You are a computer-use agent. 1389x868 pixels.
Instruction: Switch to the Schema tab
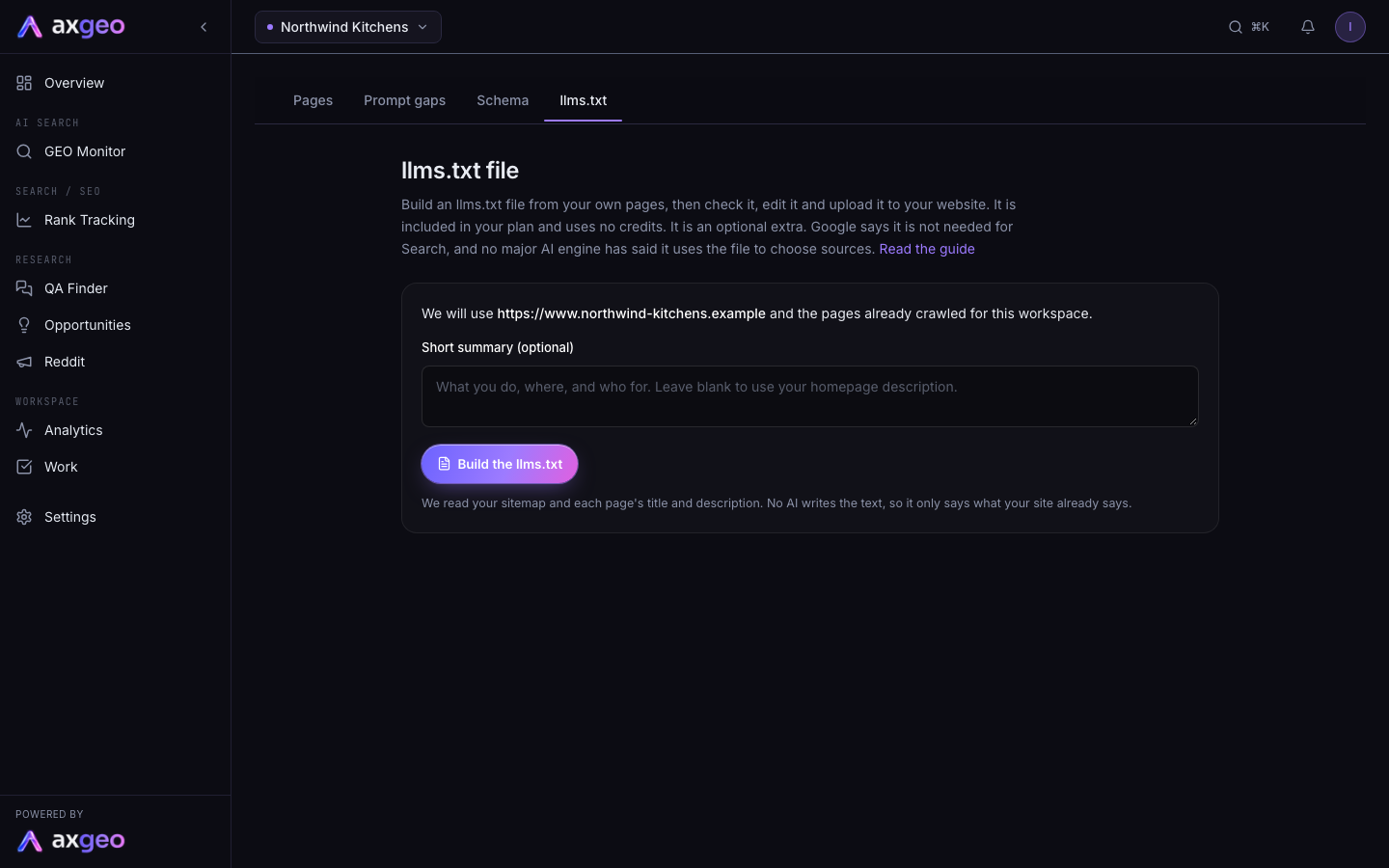[x=503, y=100]
